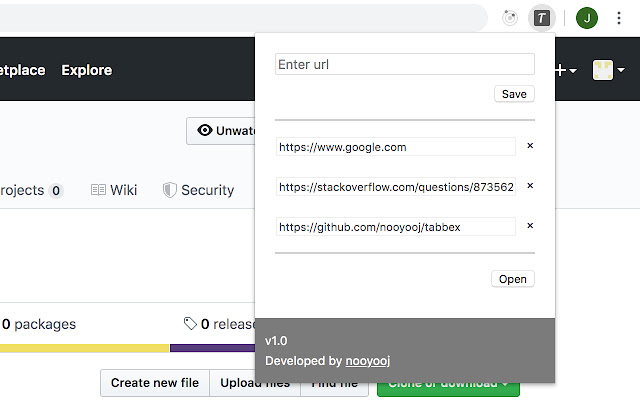Screen dimensions: 640x400
Task: Open the Tabbex extension icon in toolbar
Action: [542, 18]
